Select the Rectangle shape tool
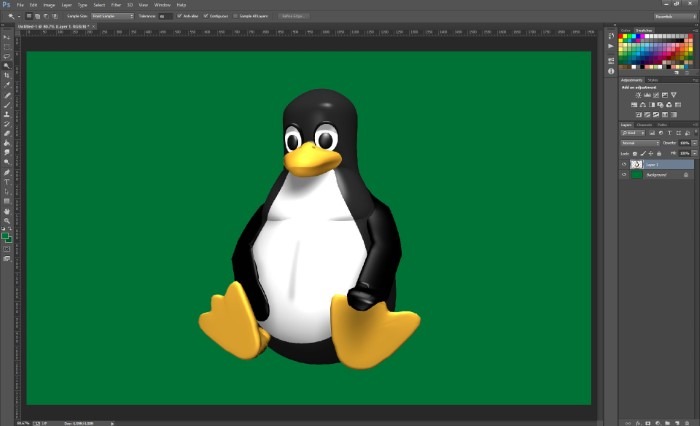The image size is (700, 426). [x=7, y=201]
